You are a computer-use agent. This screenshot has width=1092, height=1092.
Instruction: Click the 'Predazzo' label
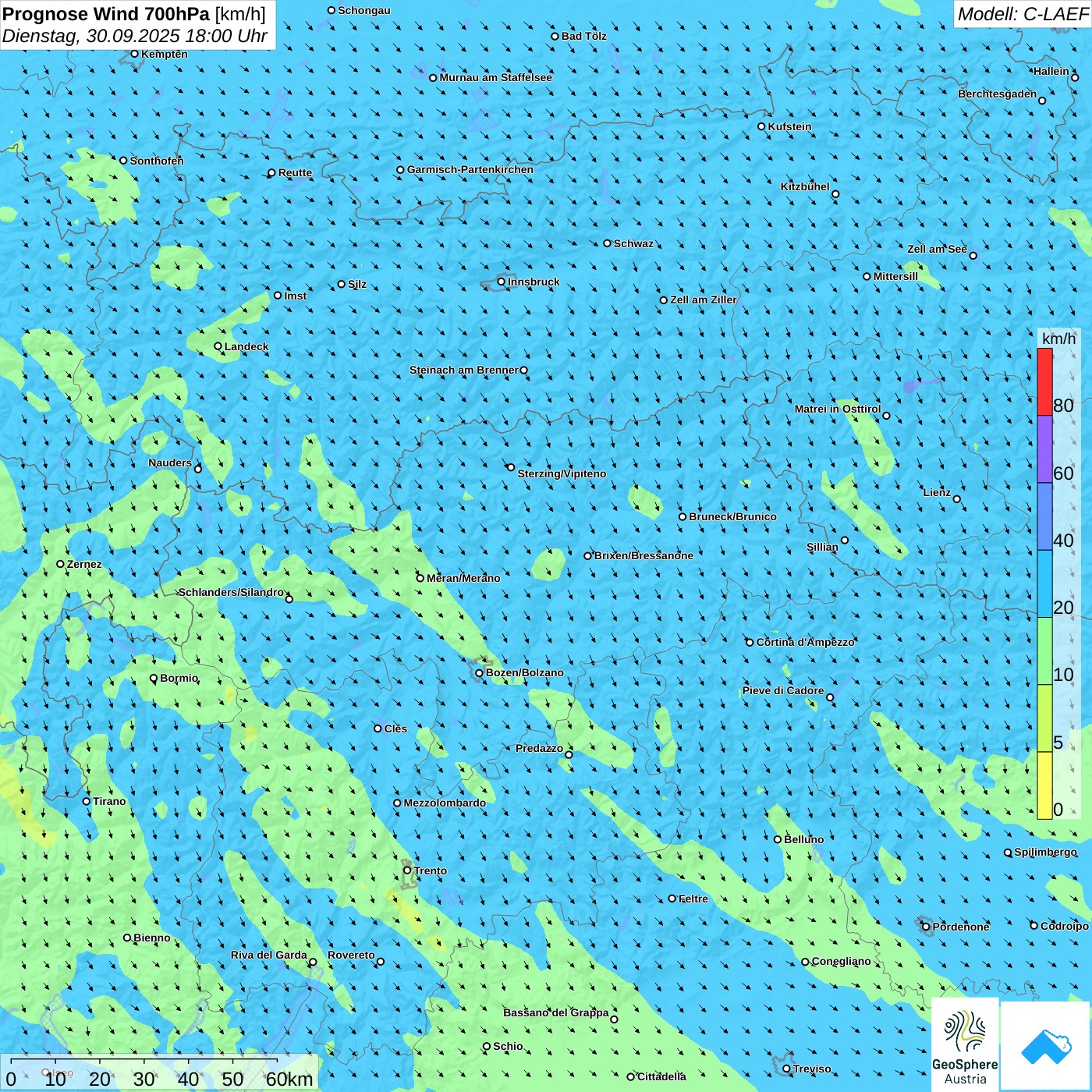coord(540,748)
